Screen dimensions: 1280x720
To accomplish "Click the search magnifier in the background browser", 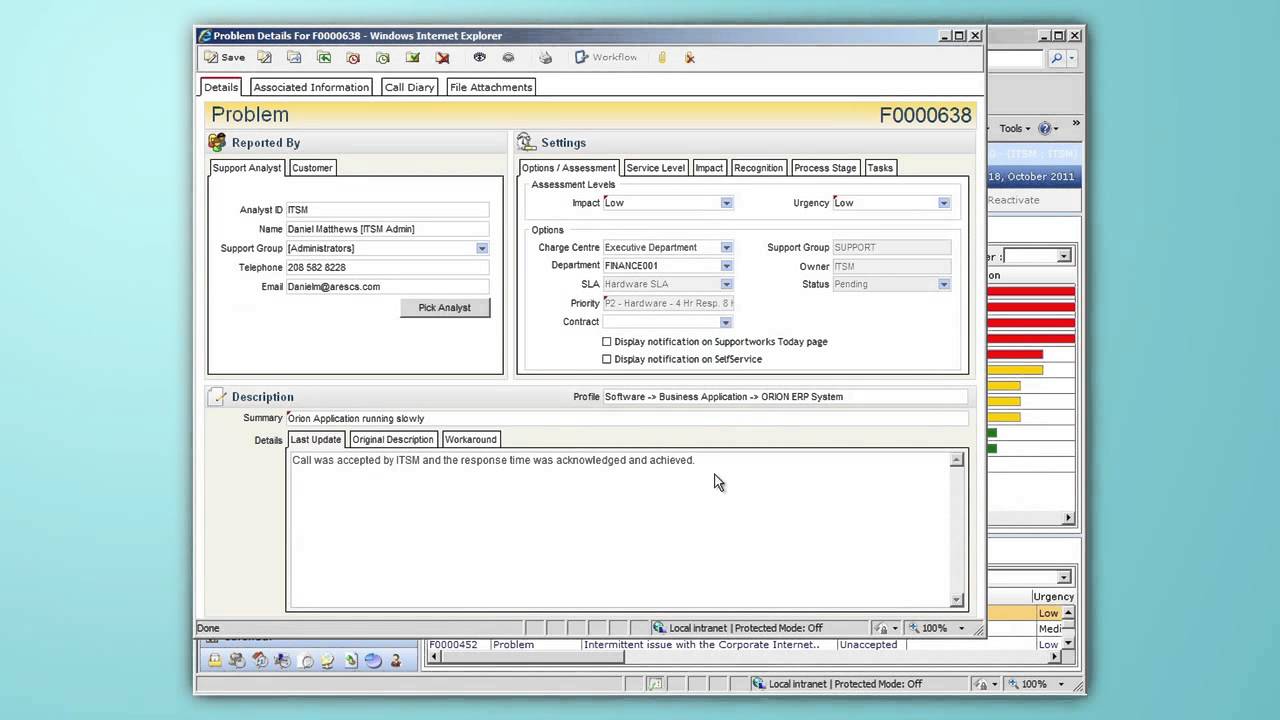I will click(1057, 59).
